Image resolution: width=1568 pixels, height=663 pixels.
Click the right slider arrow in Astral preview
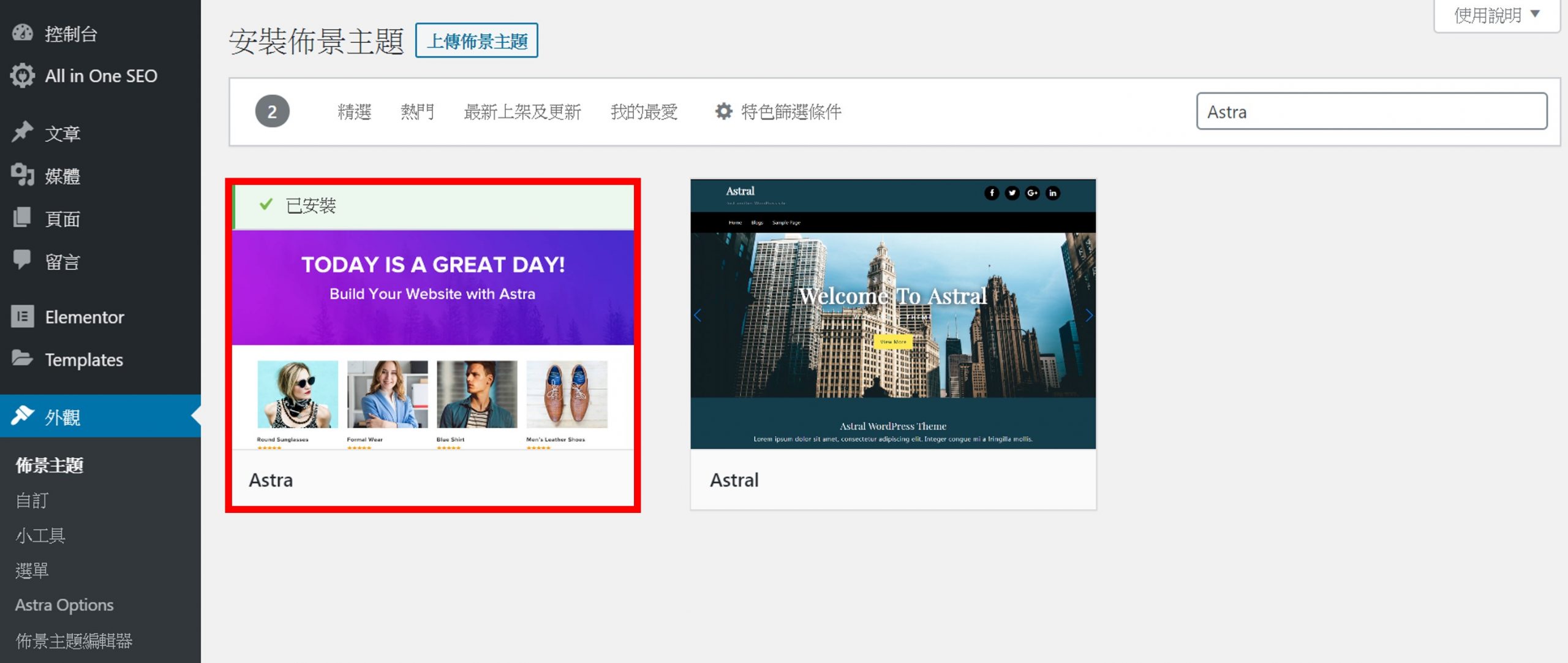coord(1089,316)
